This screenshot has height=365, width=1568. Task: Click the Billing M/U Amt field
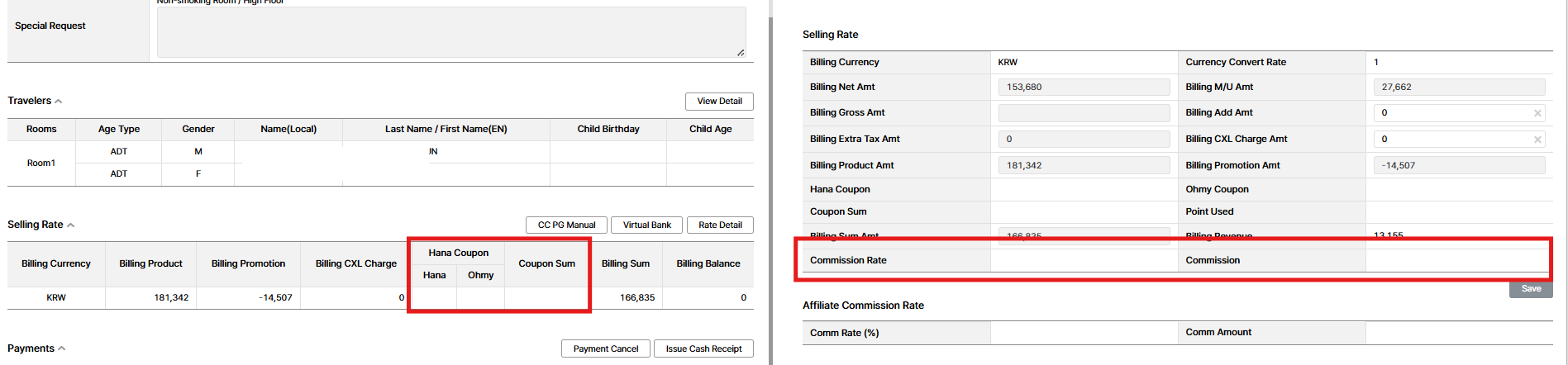[1459, 88]
